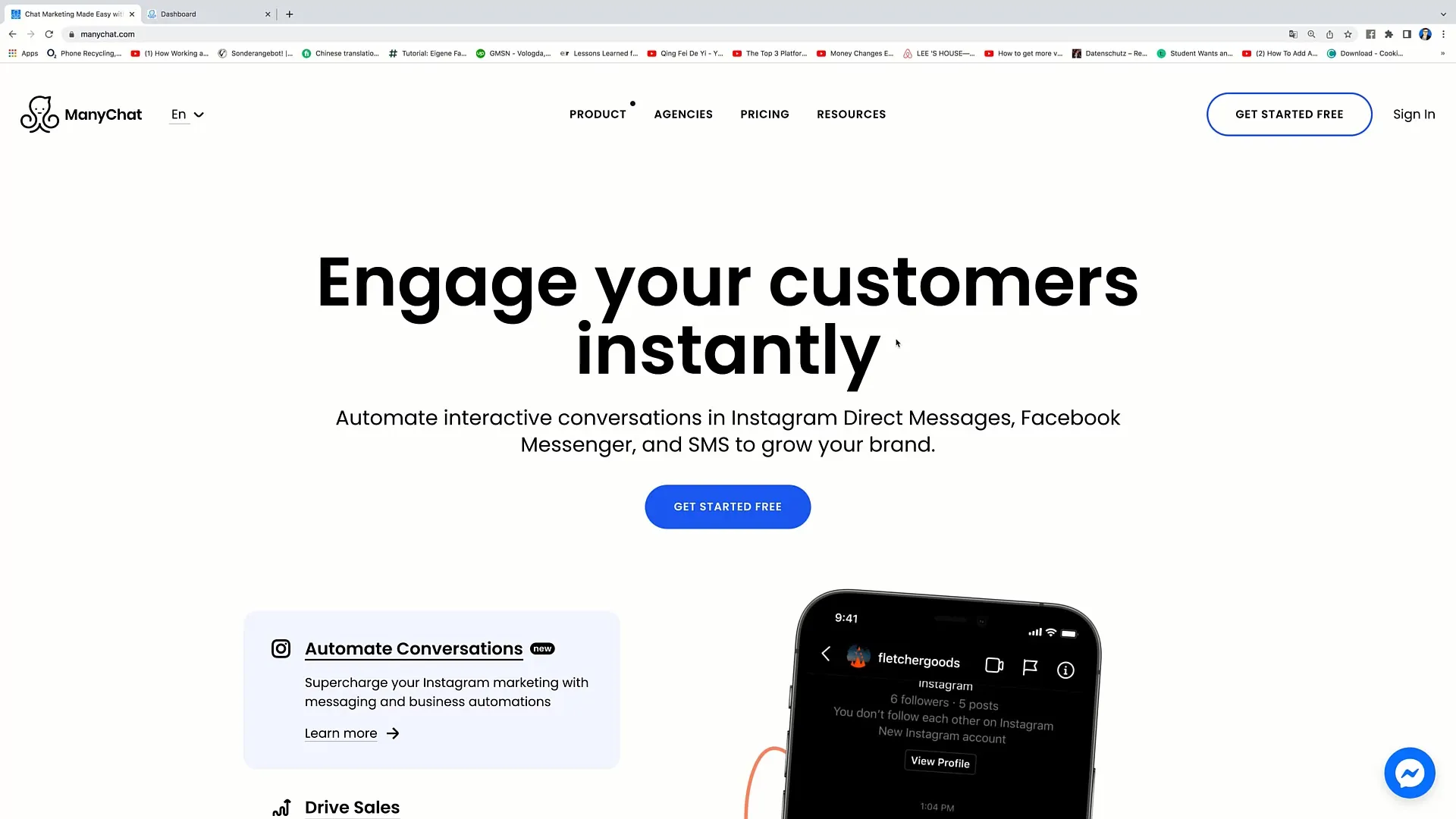Click the View Profile button on phone
This screenshot has width=1456, height=819.
940,762
